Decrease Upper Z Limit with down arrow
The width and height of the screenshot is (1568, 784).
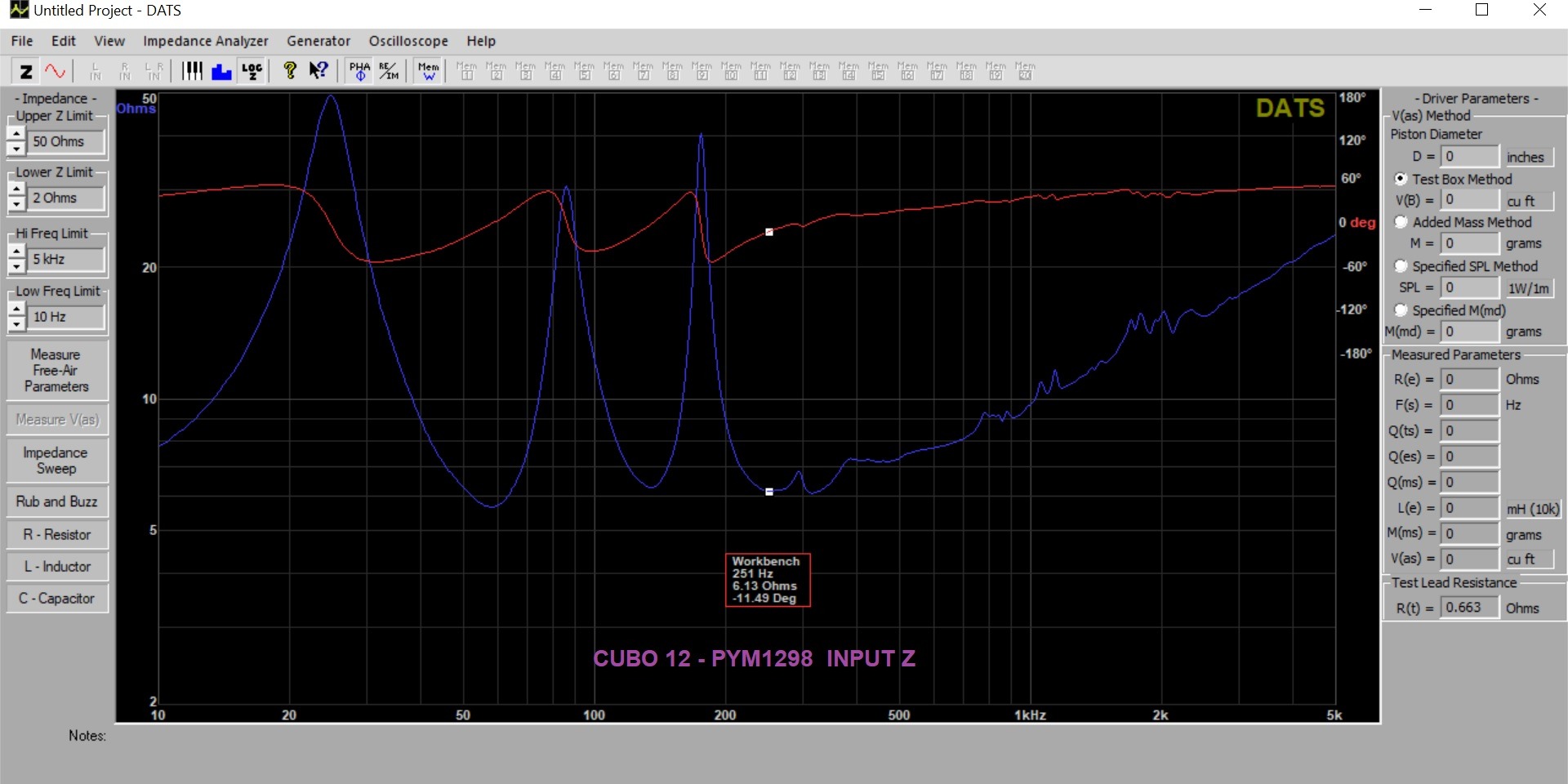(x=16, y=148)
